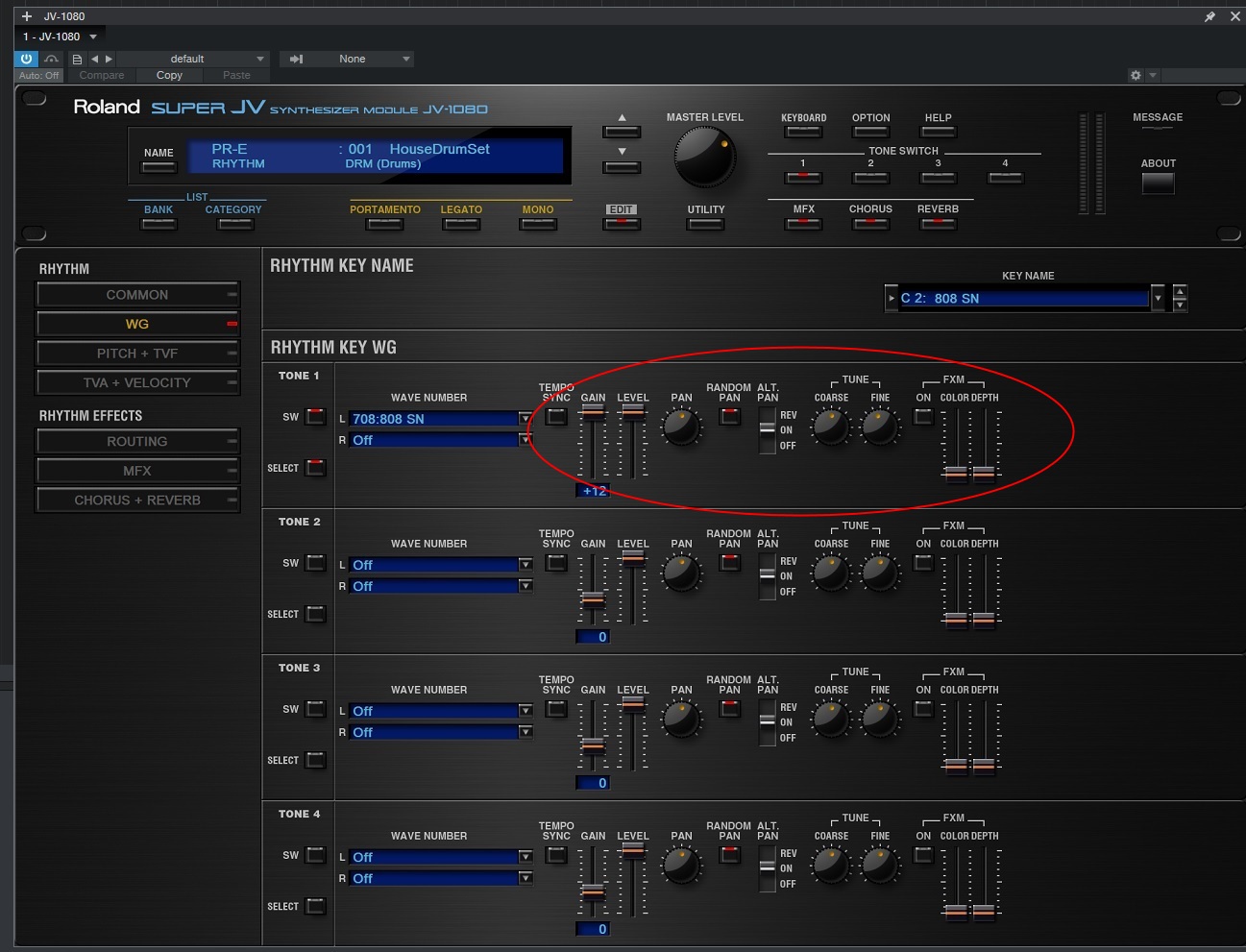Click the KEYBOARD button
The image size is (1246, 952).
pyautogui.click(x=803, y=132)
